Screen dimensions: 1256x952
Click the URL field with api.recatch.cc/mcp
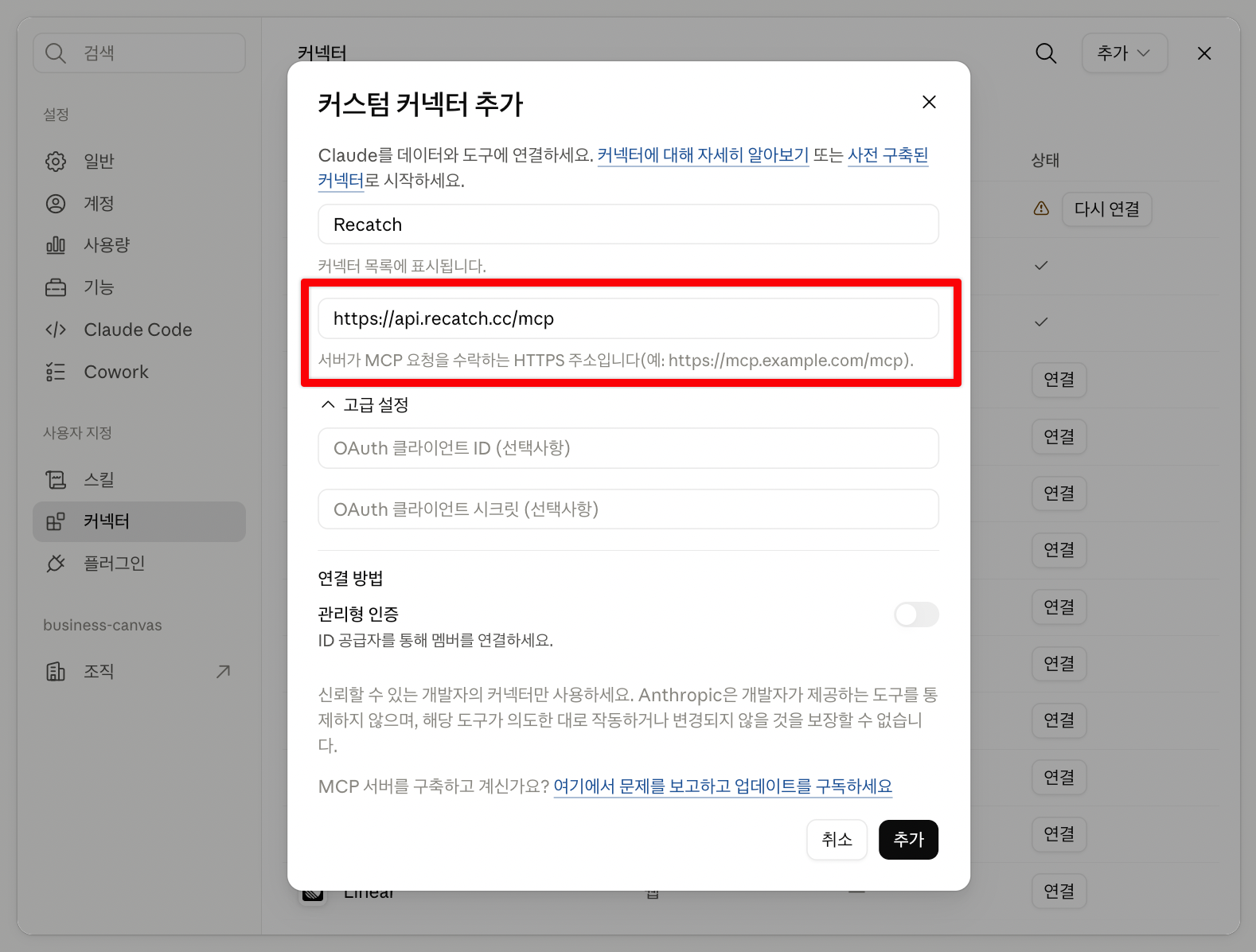[628, 318]
